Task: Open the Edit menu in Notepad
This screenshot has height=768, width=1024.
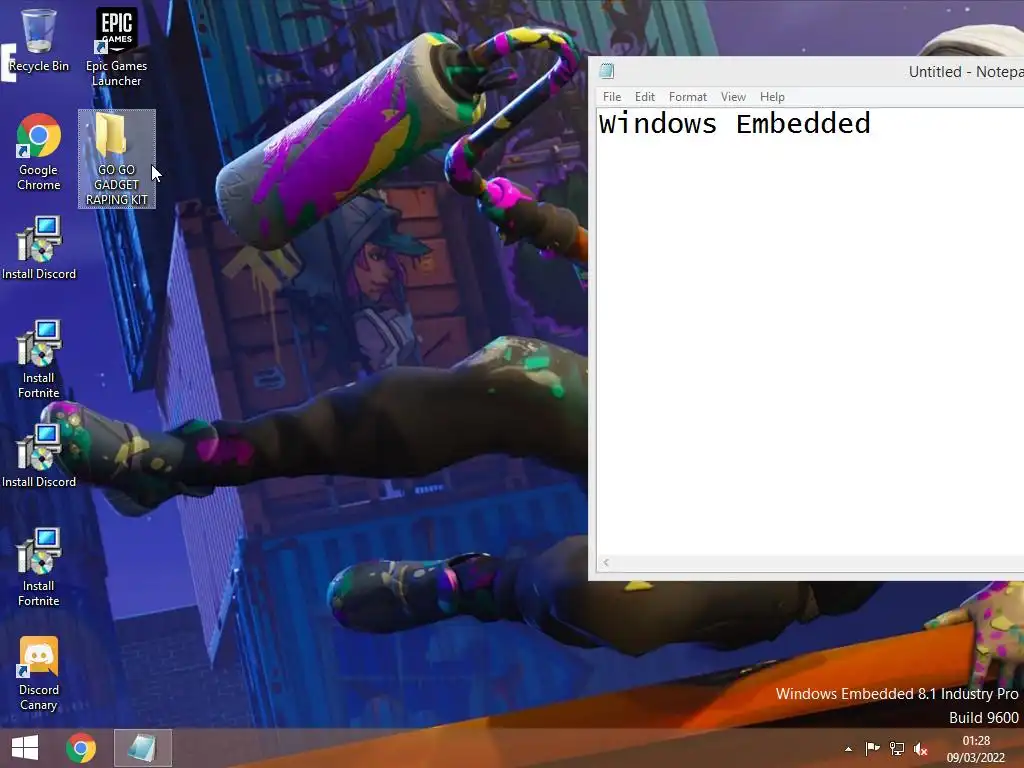Action: tap(645, 97)
